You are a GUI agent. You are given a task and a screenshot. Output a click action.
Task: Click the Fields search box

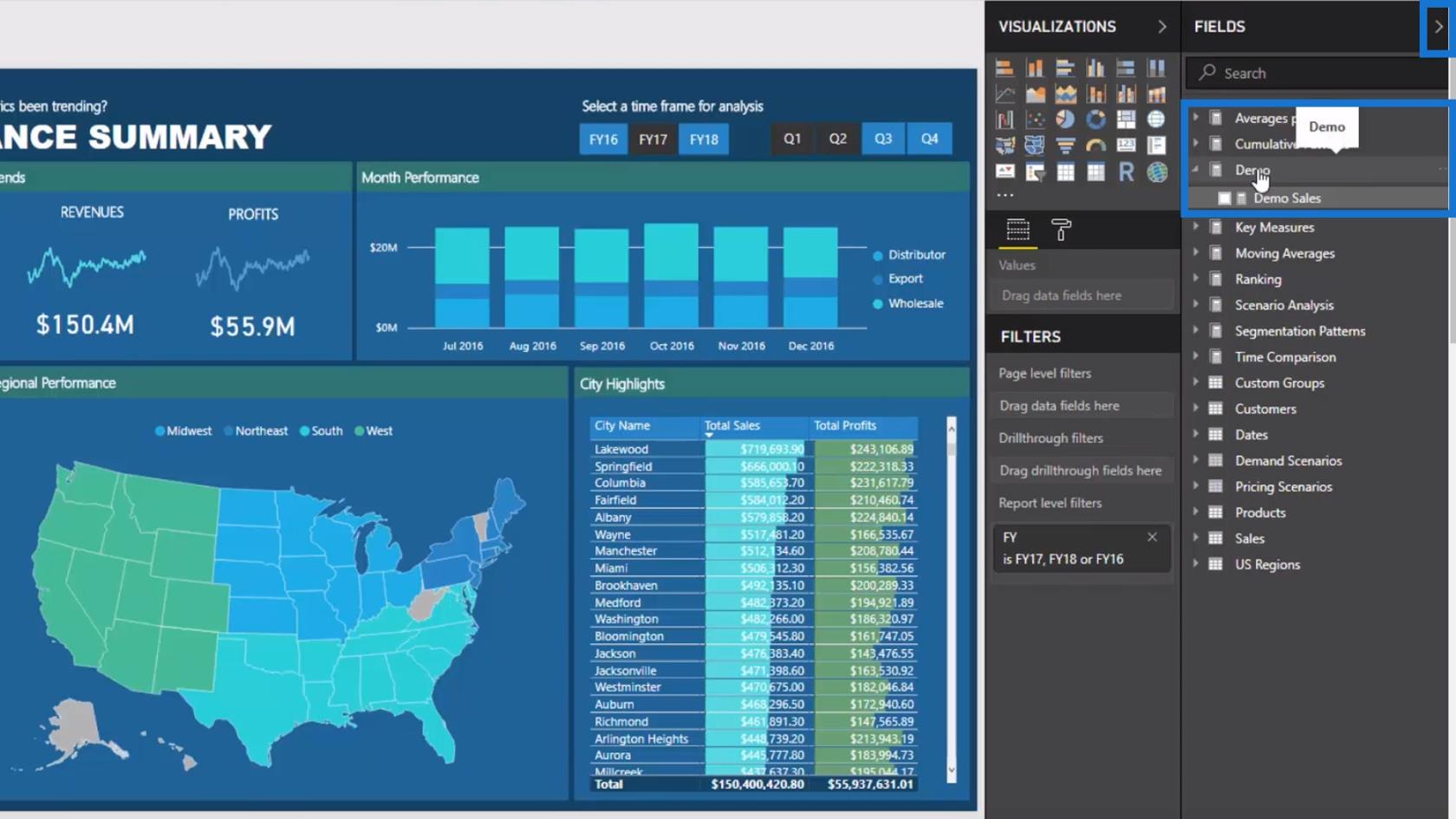coord(1317,74)
